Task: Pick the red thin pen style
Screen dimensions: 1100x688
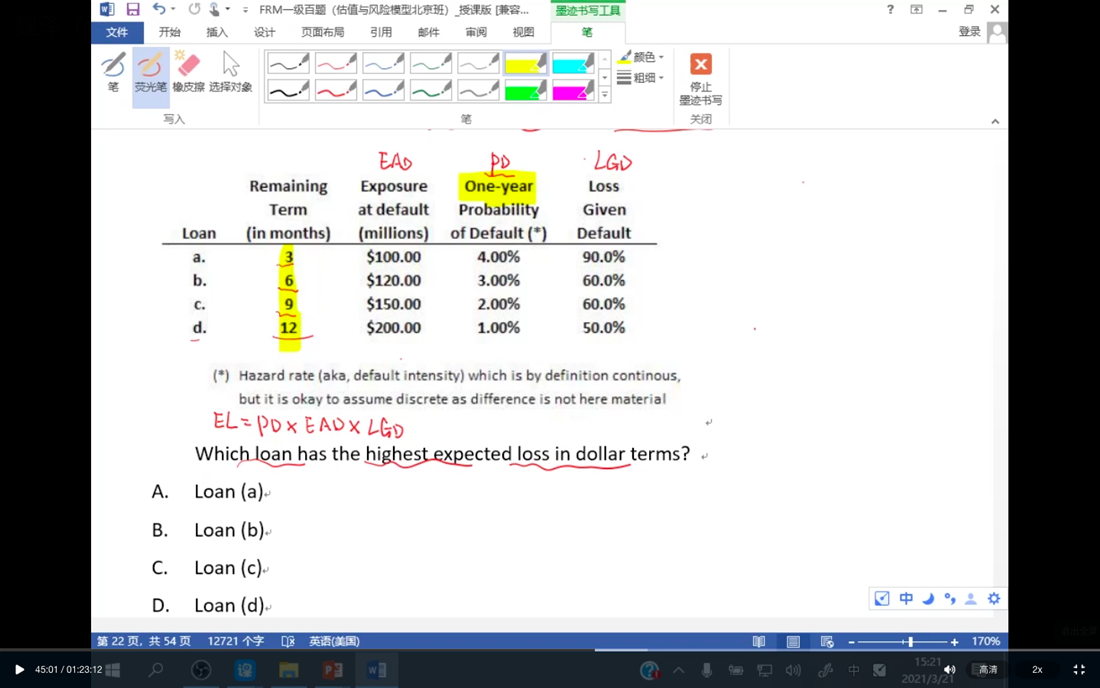Action: 336,64
